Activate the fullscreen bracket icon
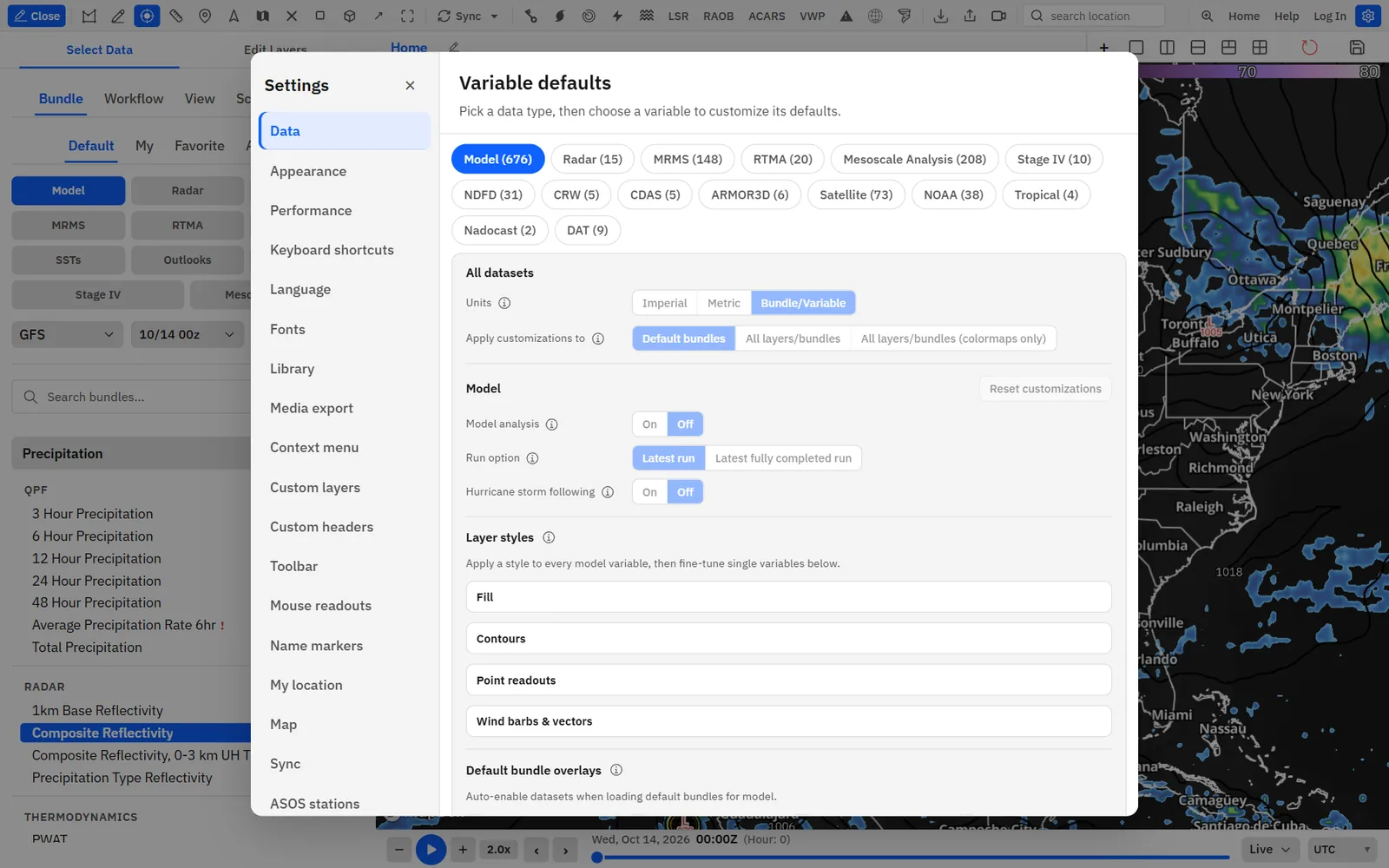The width and height of the screenshot is (1389, 868). (x=407, y=16)
